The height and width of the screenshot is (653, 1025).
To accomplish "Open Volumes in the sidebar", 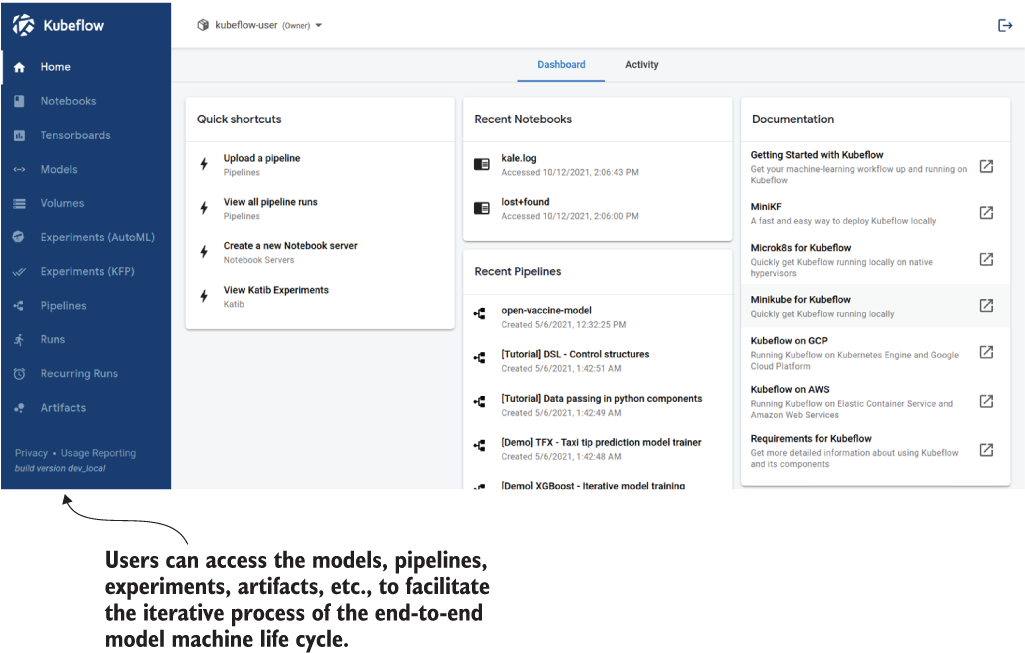I will point(86,203).
